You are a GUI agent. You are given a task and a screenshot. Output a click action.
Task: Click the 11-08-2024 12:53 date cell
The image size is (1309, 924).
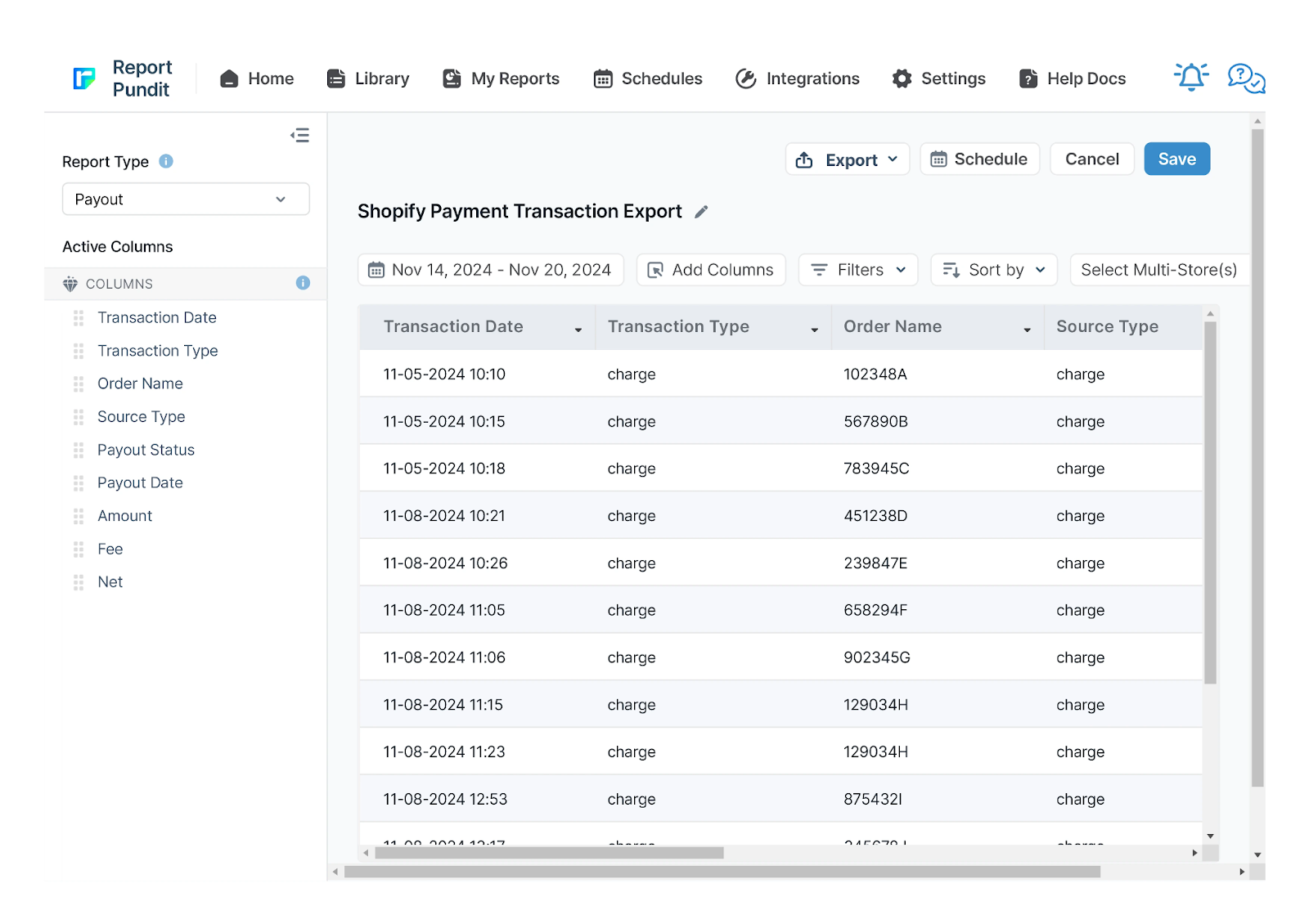[445, 800]
